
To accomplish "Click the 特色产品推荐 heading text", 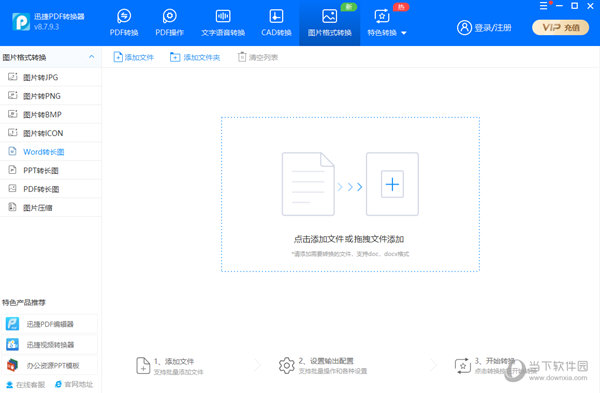I will 24,303.
